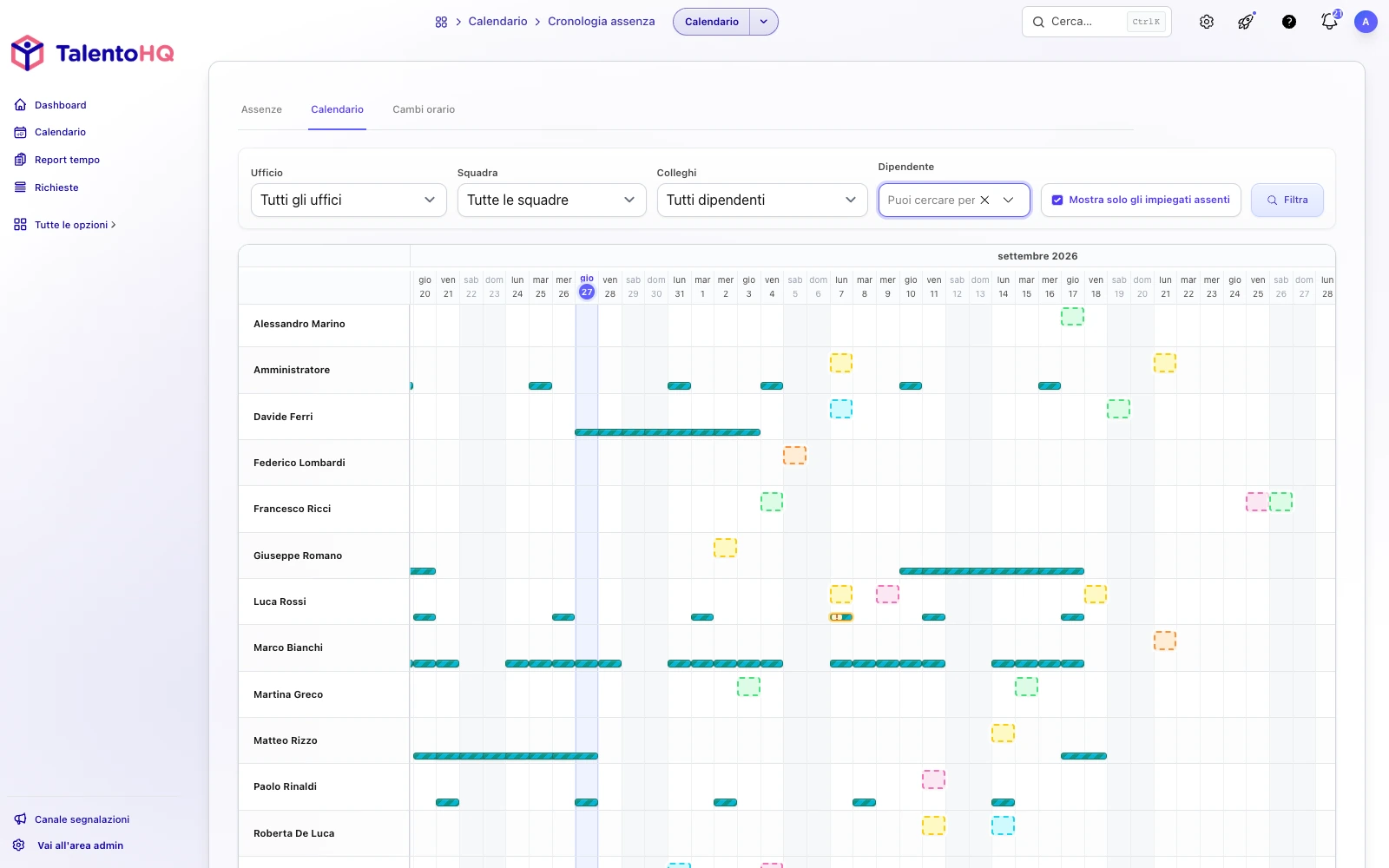Expand Tutte le opzioni
This screenshot has height=868, width=1389.
pyautogui.click(x=65, y=225)
